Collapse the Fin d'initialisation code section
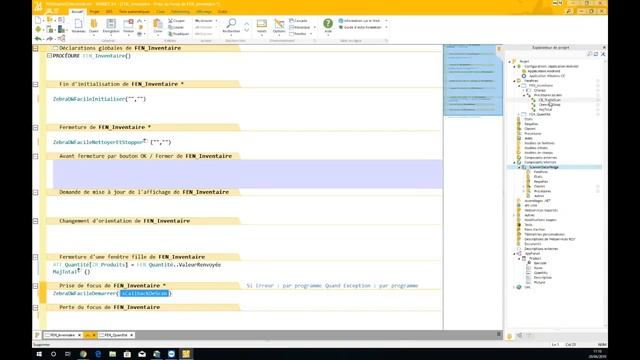Viewport: 640px width, 360px height. (x=36, y=84)
